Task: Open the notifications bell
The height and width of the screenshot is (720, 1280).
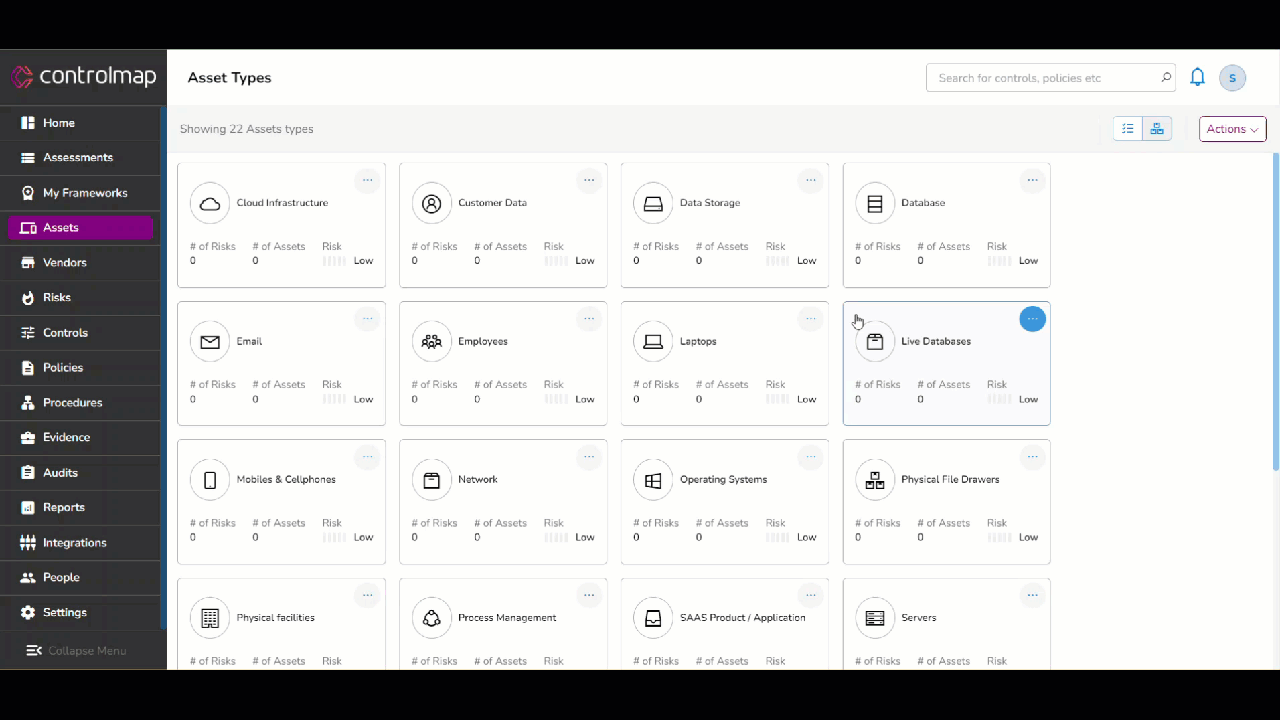Action: (1197, 77)
